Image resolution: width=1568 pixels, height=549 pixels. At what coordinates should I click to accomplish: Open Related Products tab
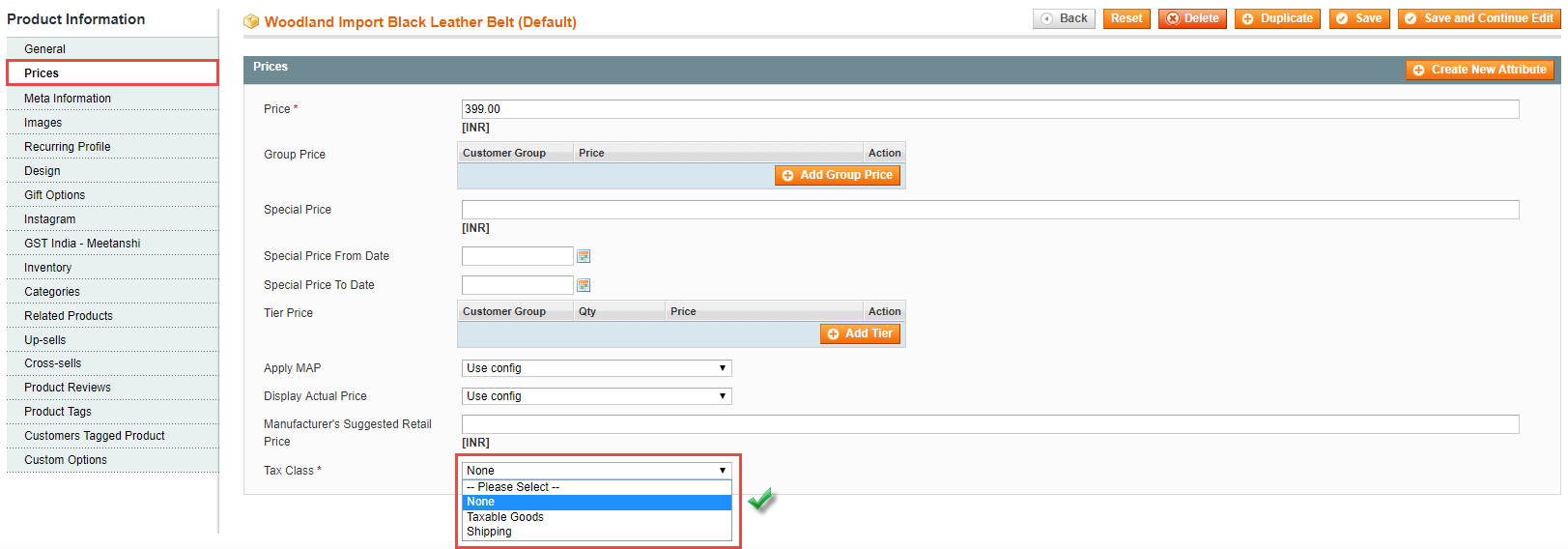coord(112,316)
